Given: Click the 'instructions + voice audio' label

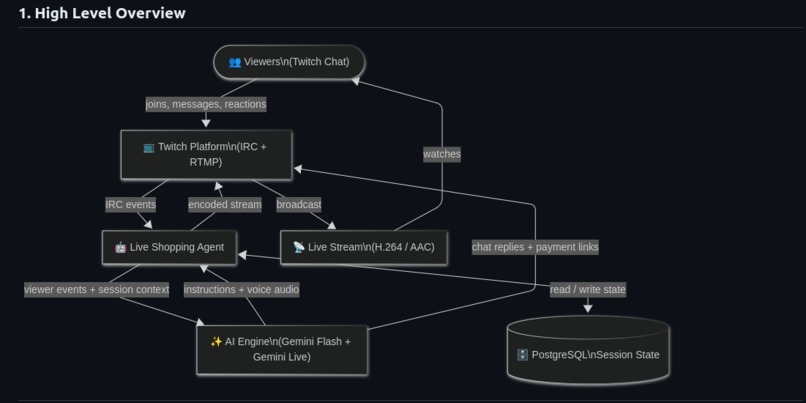Looking at the screenshot, I should [x=242, y=289].
